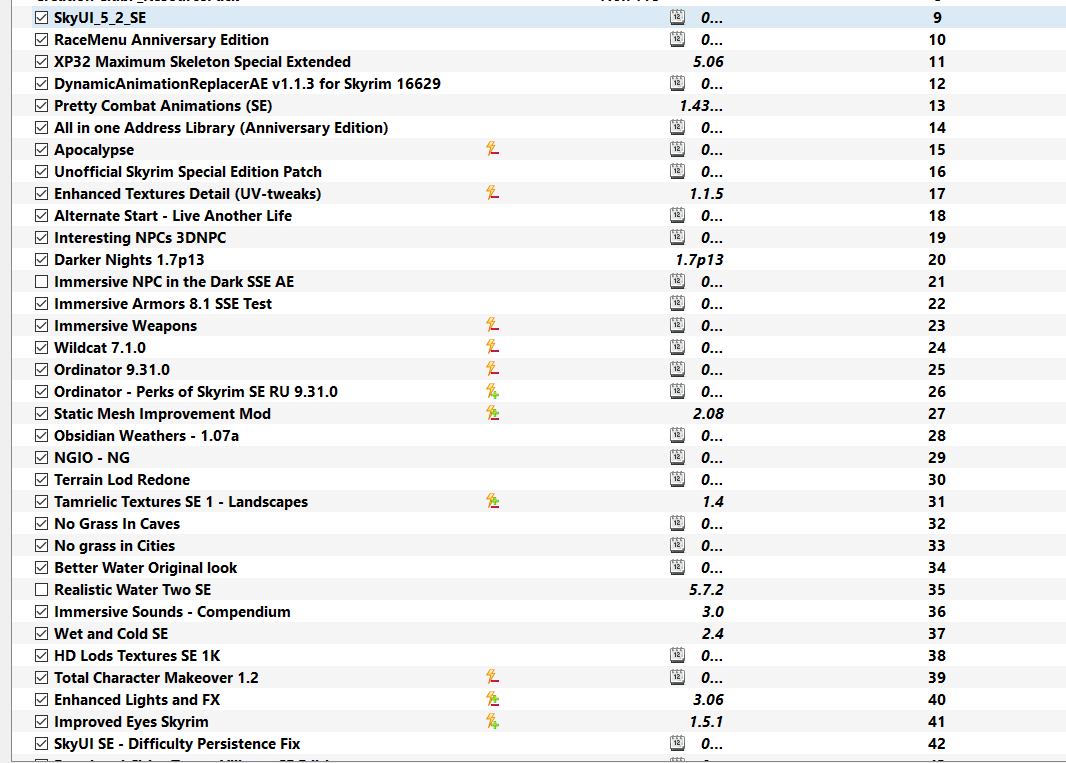Click the version date icon for No grass in Cities
This screenshot has height=763, width=1066.
click(x=677, y=545)
